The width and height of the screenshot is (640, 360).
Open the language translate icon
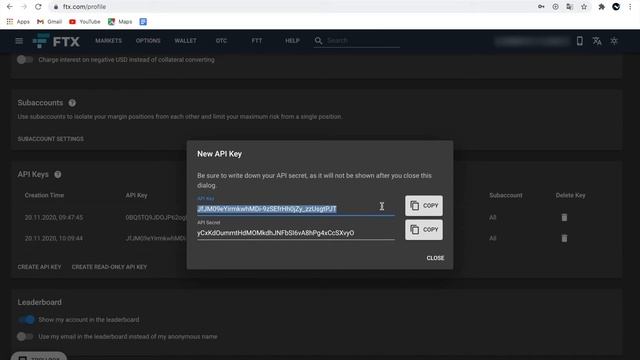pyautogui.click(x=597, y=41)
